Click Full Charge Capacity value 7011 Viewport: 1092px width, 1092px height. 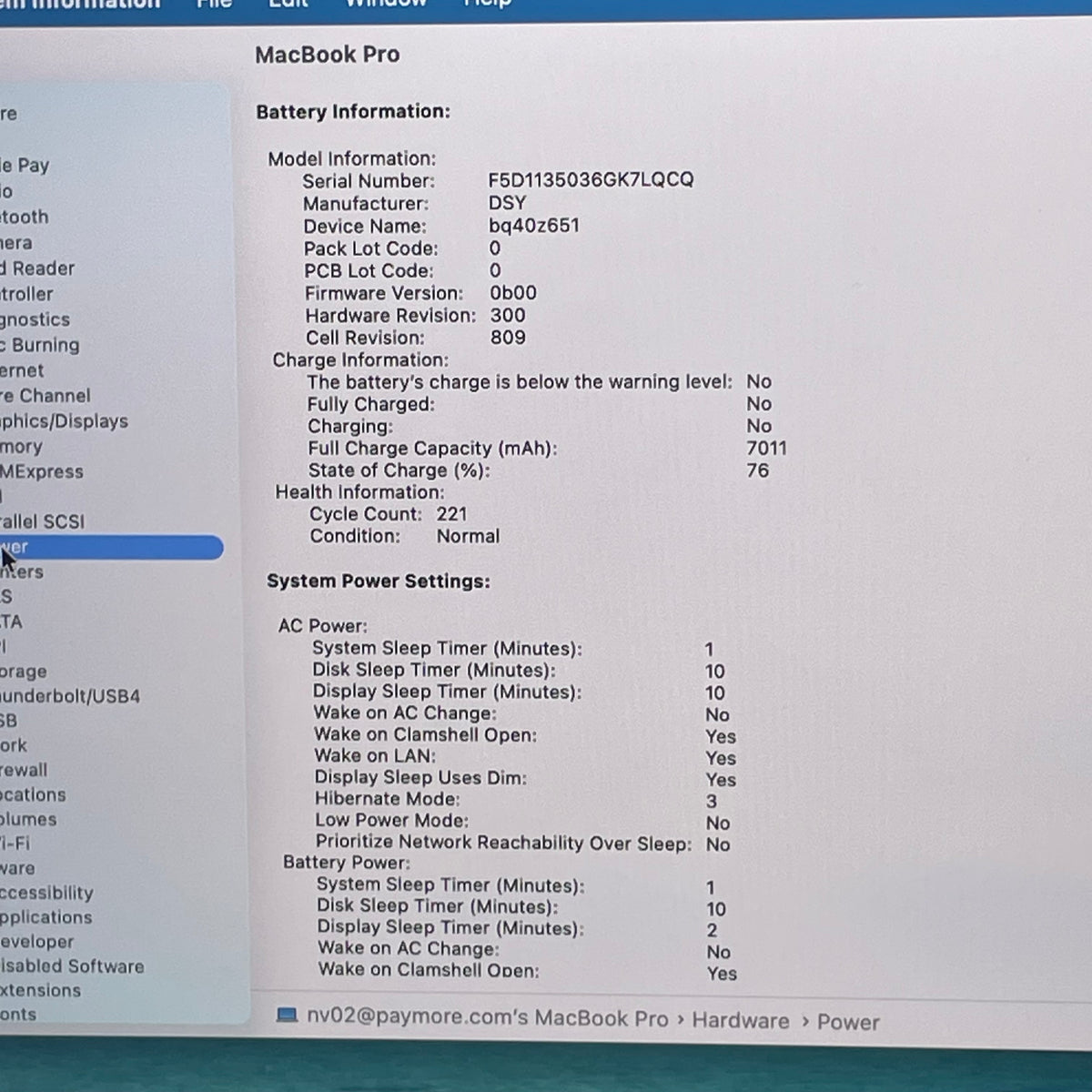[766, 448]
